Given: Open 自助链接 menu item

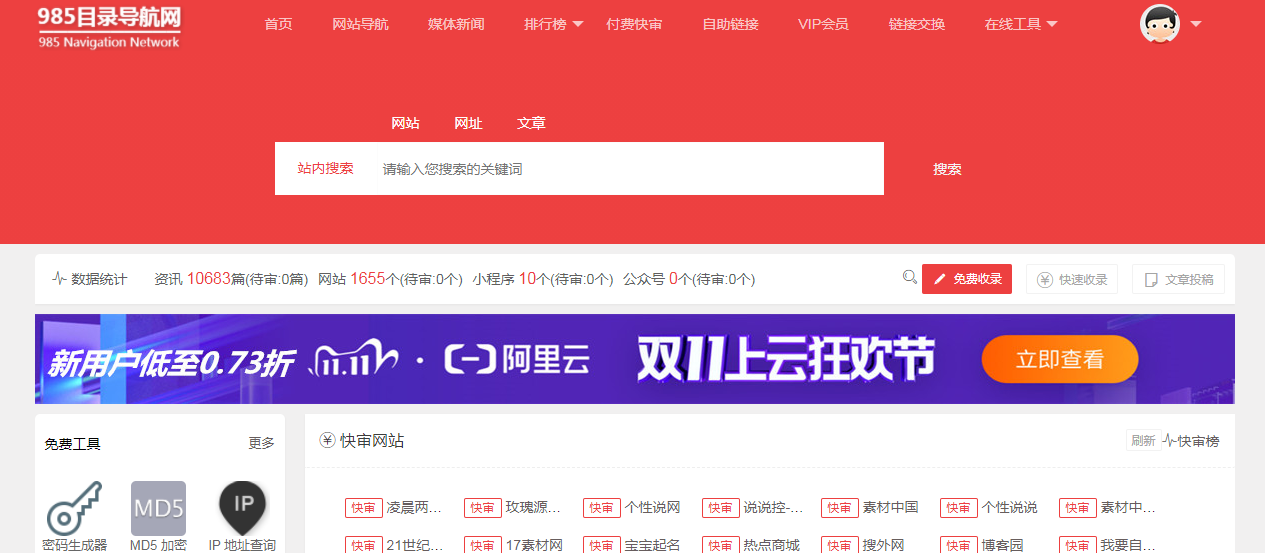Looking at the screenshot, I should tap(730, 24).
